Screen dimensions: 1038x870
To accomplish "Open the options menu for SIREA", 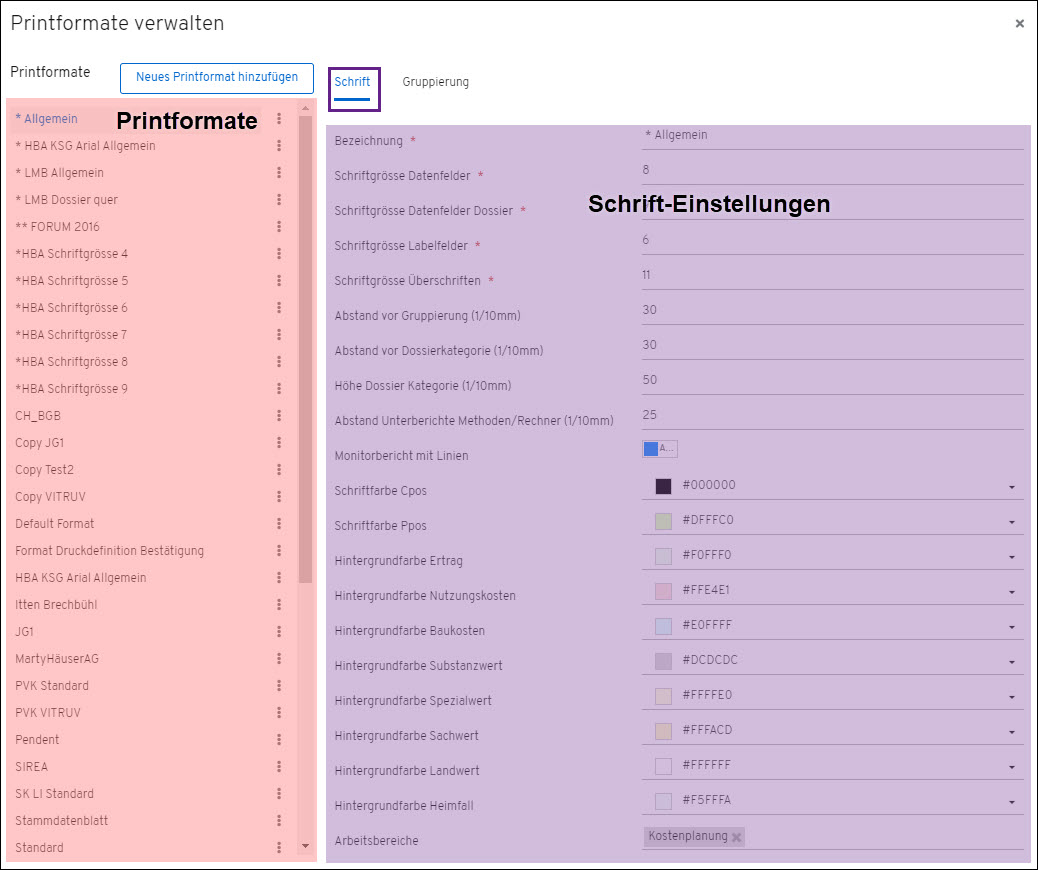I will (x=279, y=767).
